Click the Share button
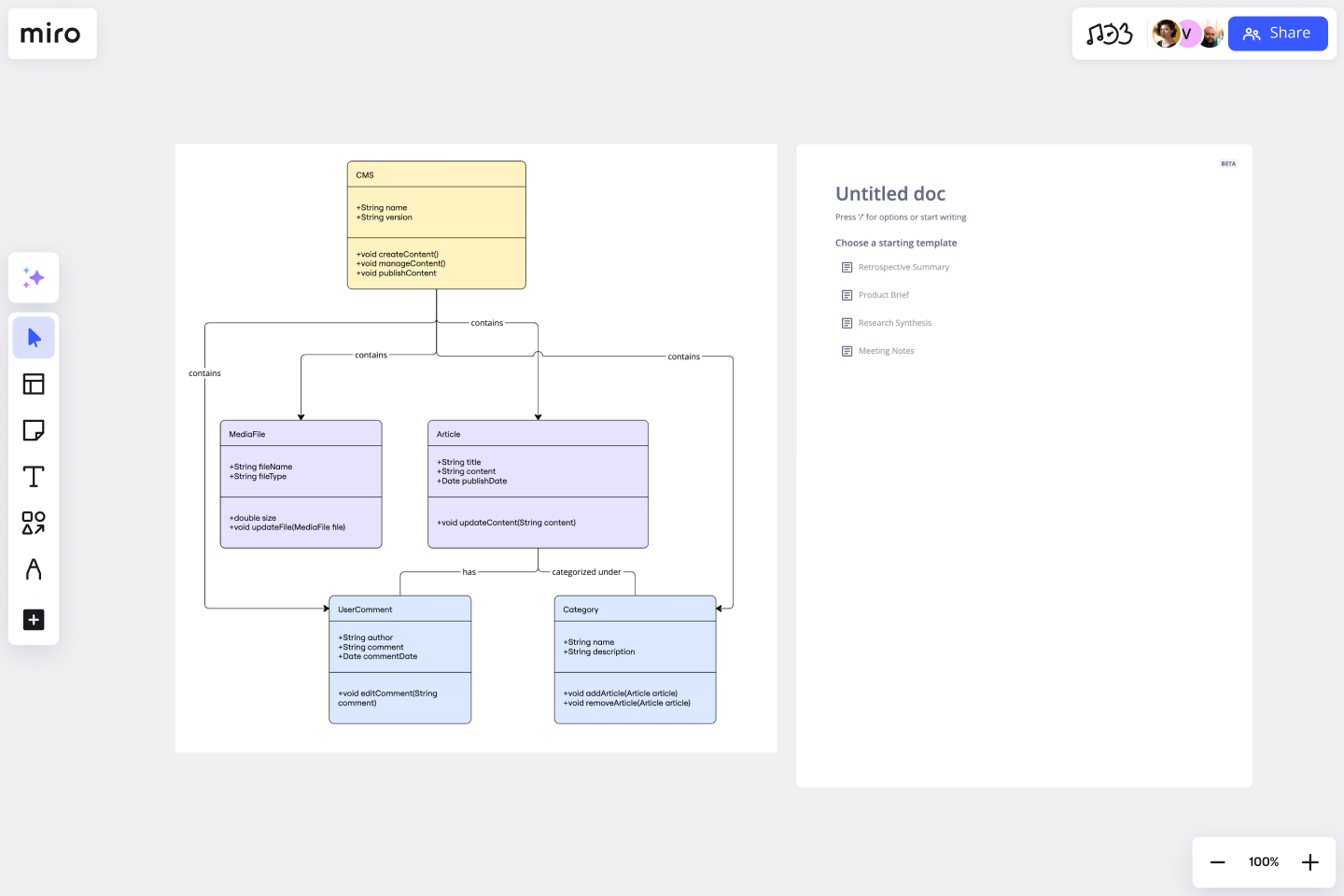Viewport: 1344px width, 896px height. [x=1278, y=33]
